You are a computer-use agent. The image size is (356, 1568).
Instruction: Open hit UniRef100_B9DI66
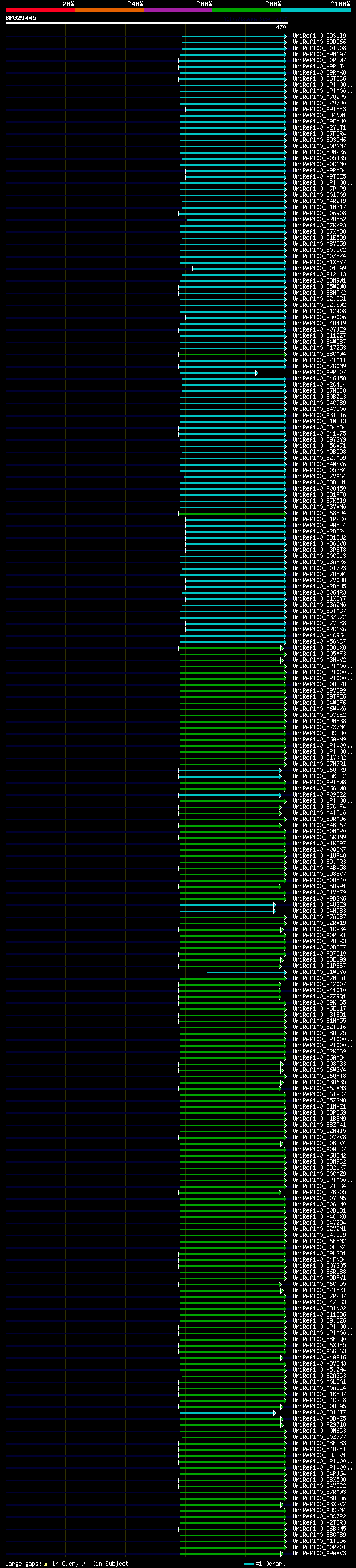(319, 42)
